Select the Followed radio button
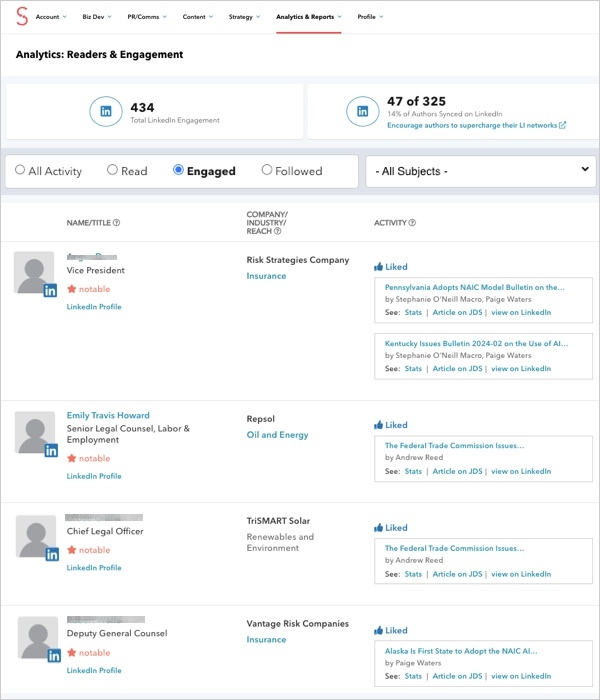The height and width of the screenshot is (700, 600). (267, 171)
